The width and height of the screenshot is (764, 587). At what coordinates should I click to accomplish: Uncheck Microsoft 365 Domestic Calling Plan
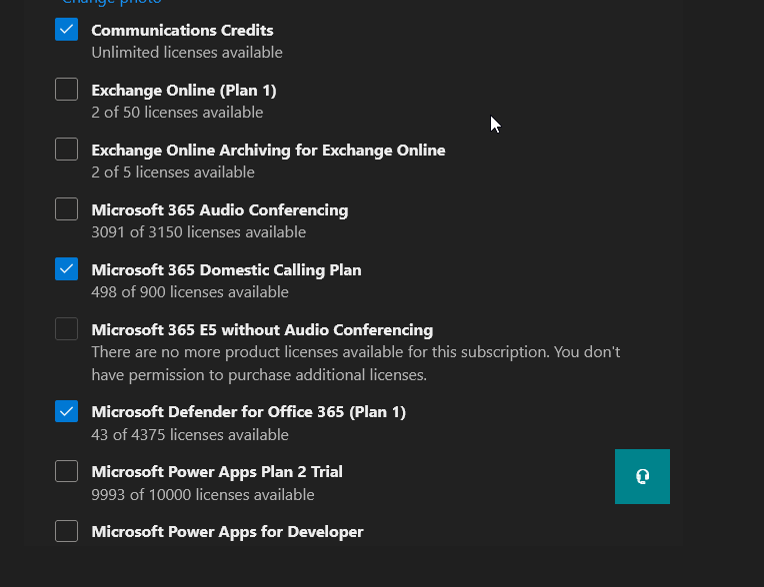66,269
